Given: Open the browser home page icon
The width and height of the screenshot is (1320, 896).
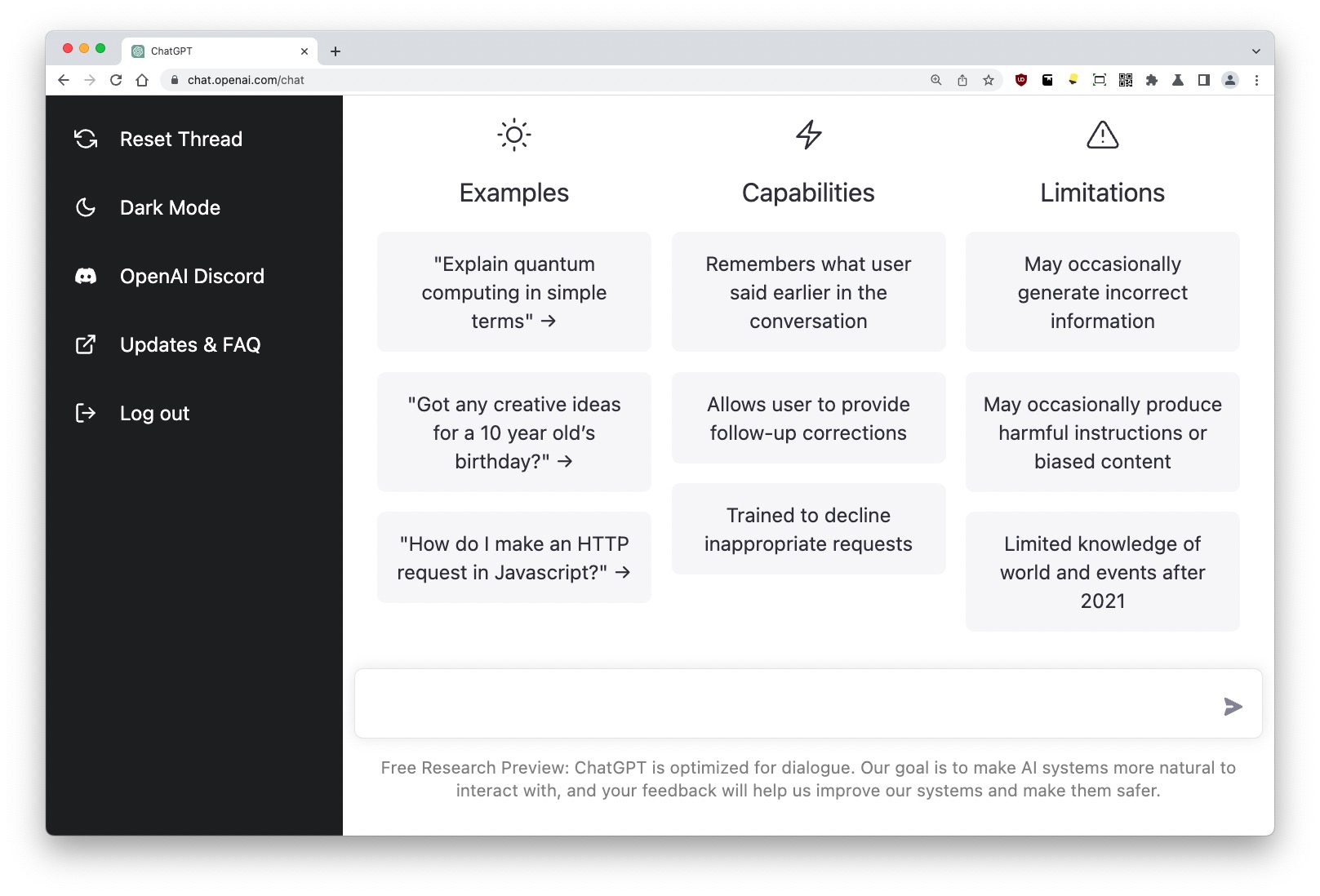Looking at the screenshot, I should 142,80.
